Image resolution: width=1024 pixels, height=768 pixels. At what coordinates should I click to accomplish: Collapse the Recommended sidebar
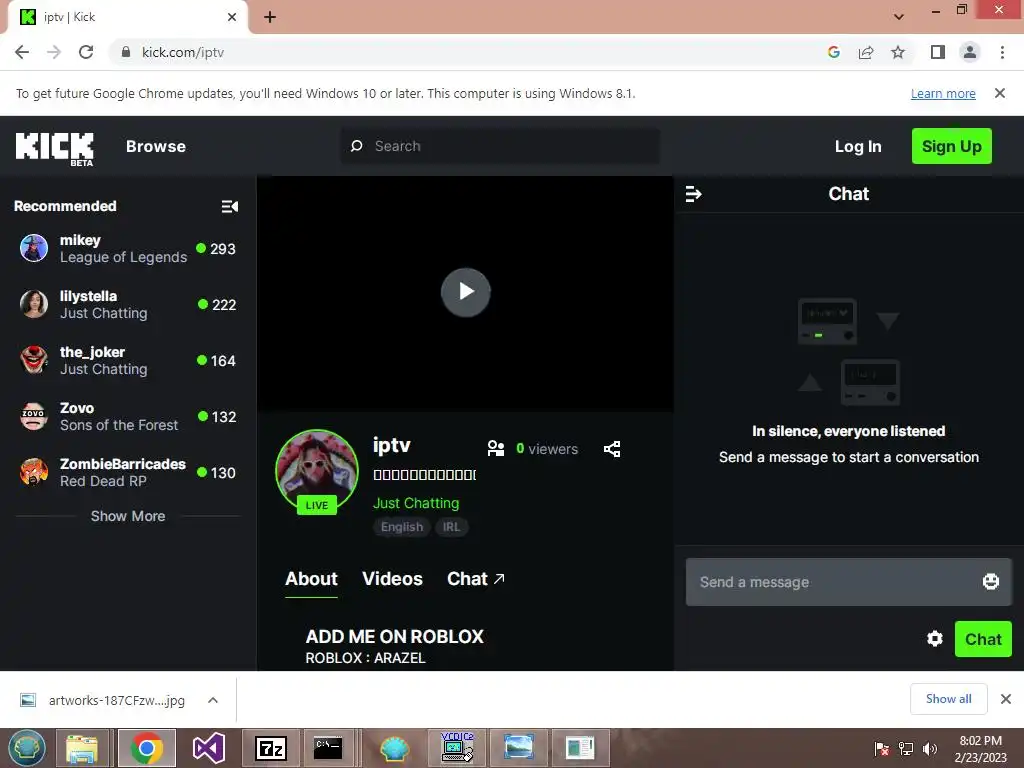click(x=230, y=206)
